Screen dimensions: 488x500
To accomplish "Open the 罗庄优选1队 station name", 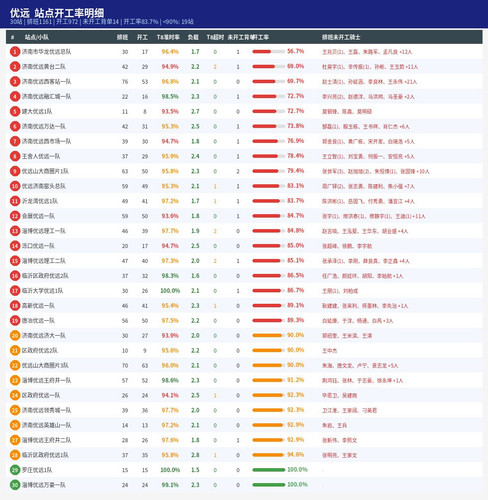I will click(37, 470).
